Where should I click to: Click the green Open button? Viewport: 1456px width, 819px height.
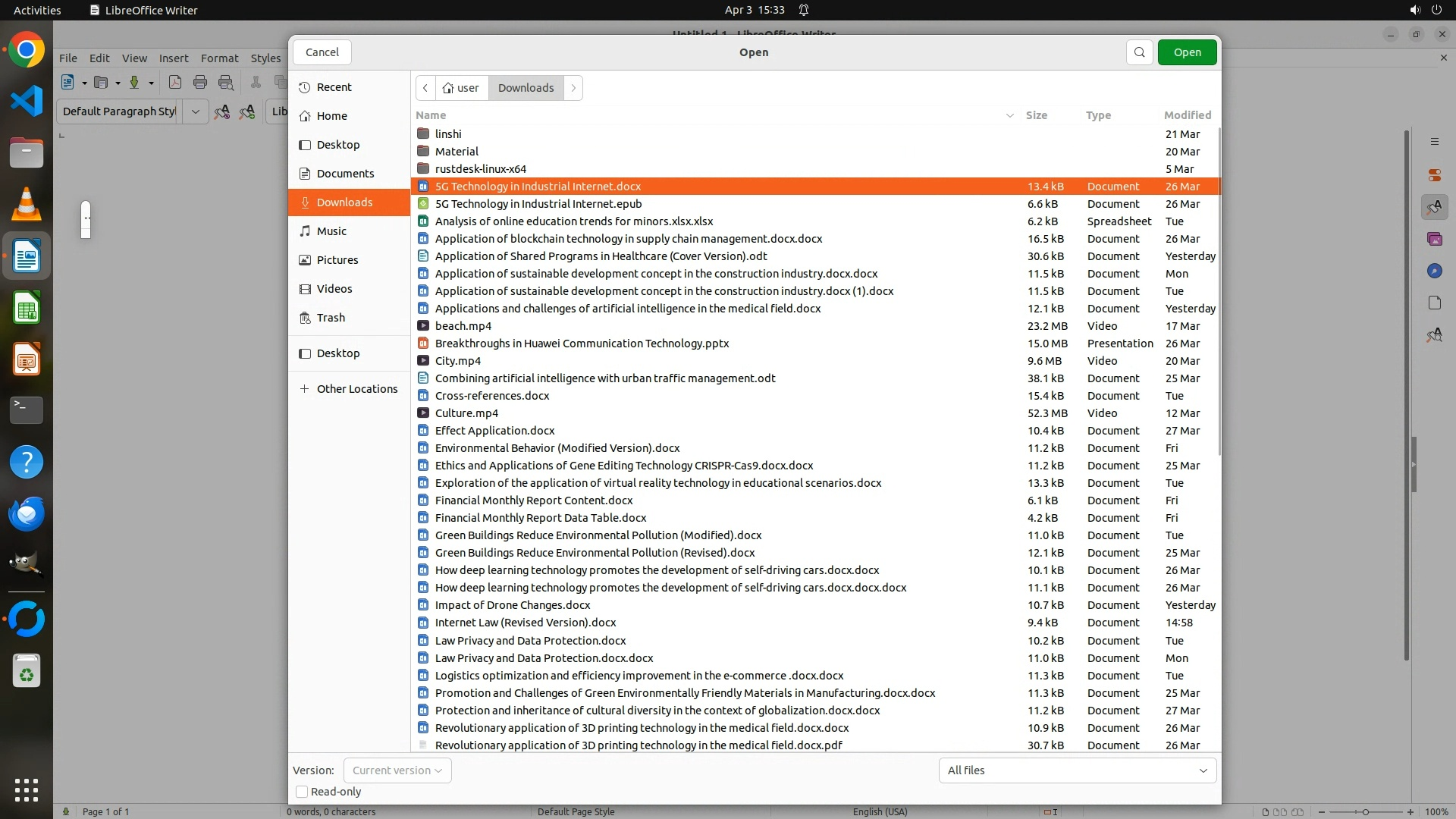[x=1187, y=52]
